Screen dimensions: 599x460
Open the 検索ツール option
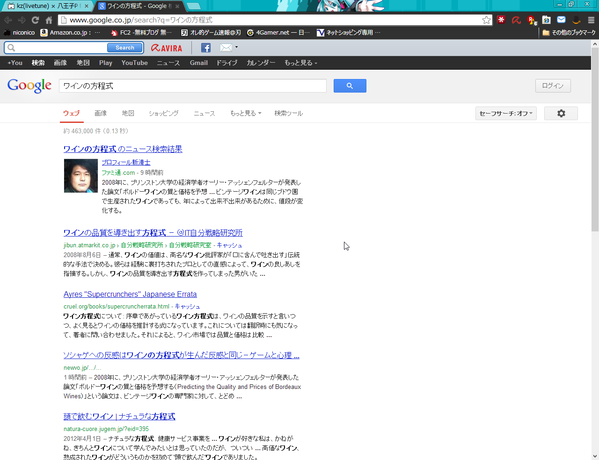[288, 113]
